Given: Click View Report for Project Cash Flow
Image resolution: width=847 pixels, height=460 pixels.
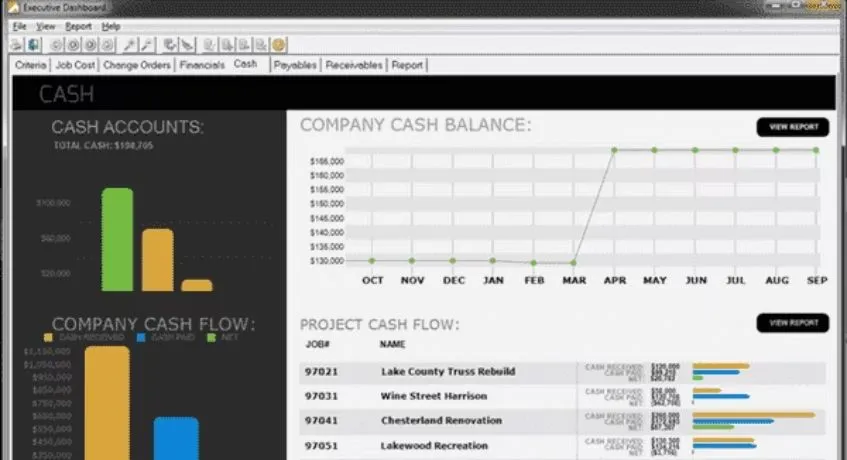Looking at the screenshot, I should pos(793,323).
